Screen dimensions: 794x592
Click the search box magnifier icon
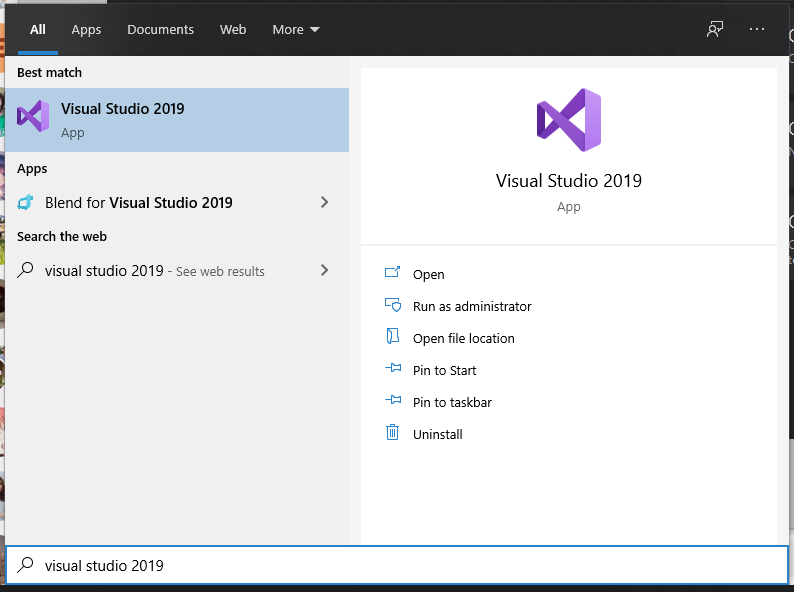point(25,565)
